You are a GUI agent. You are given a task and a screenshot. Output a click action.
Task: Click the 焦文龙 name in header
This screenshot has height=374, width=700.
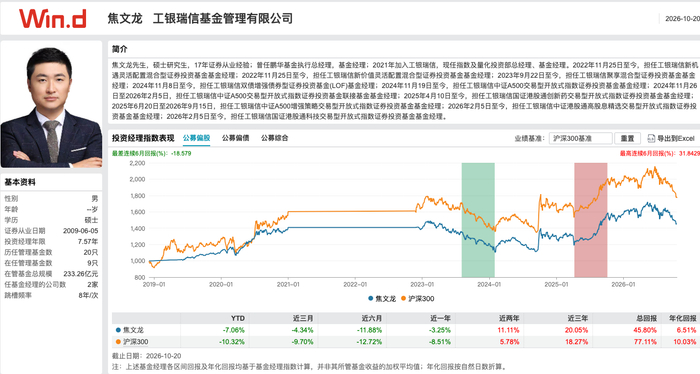tap(125, 18)
